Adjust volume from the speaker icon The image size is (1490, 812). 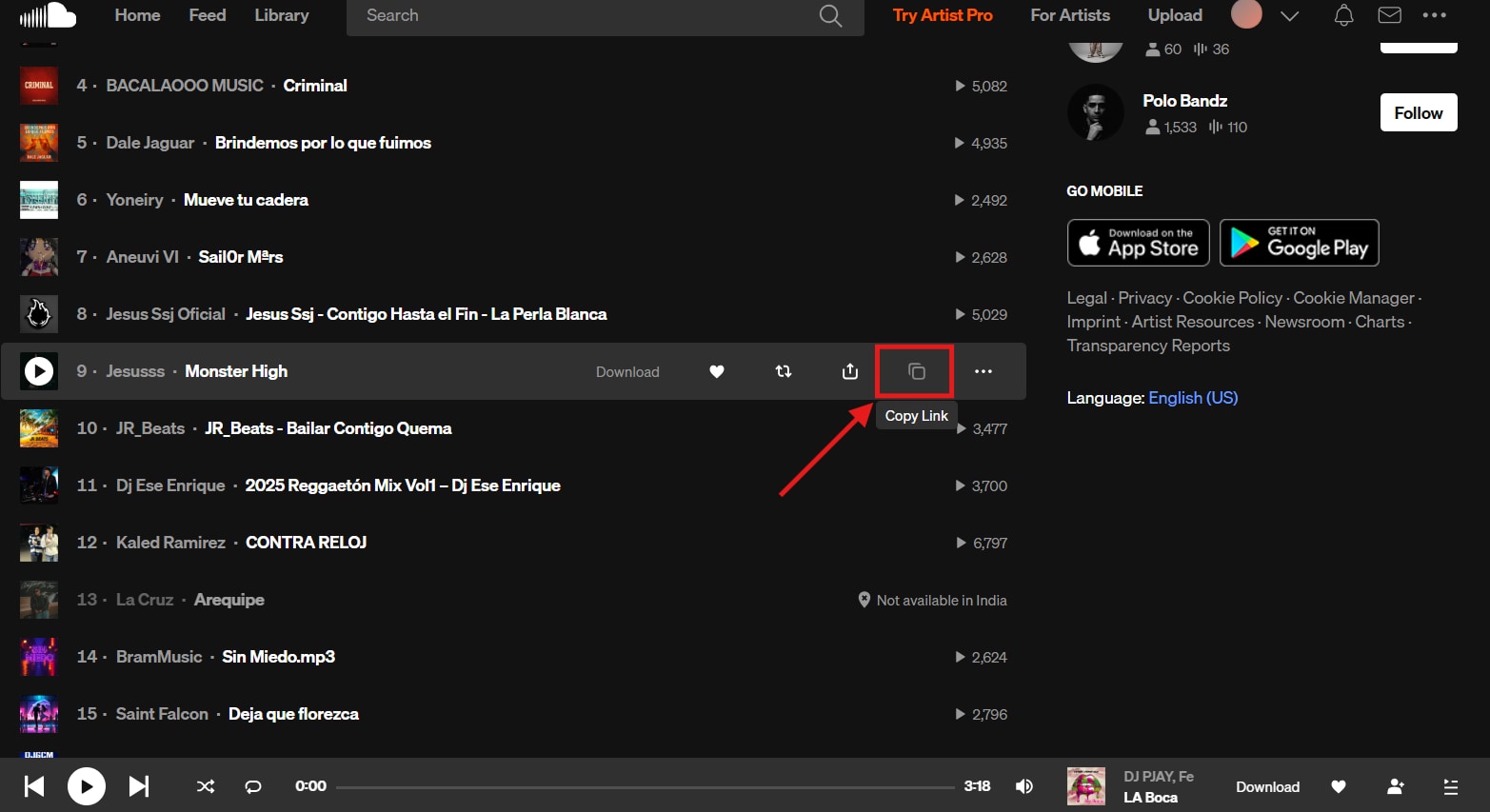pos(1023,785)
